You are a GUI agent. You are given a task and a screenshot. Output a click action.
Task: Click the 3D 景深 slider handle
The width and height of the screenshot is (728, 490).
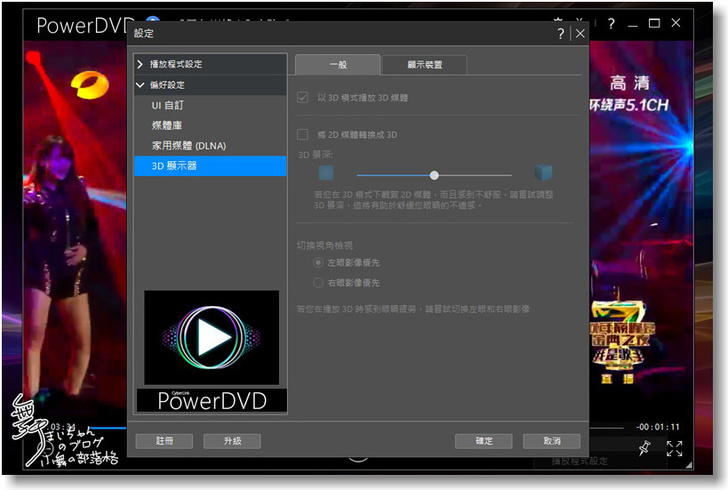[x=434, y=175]
